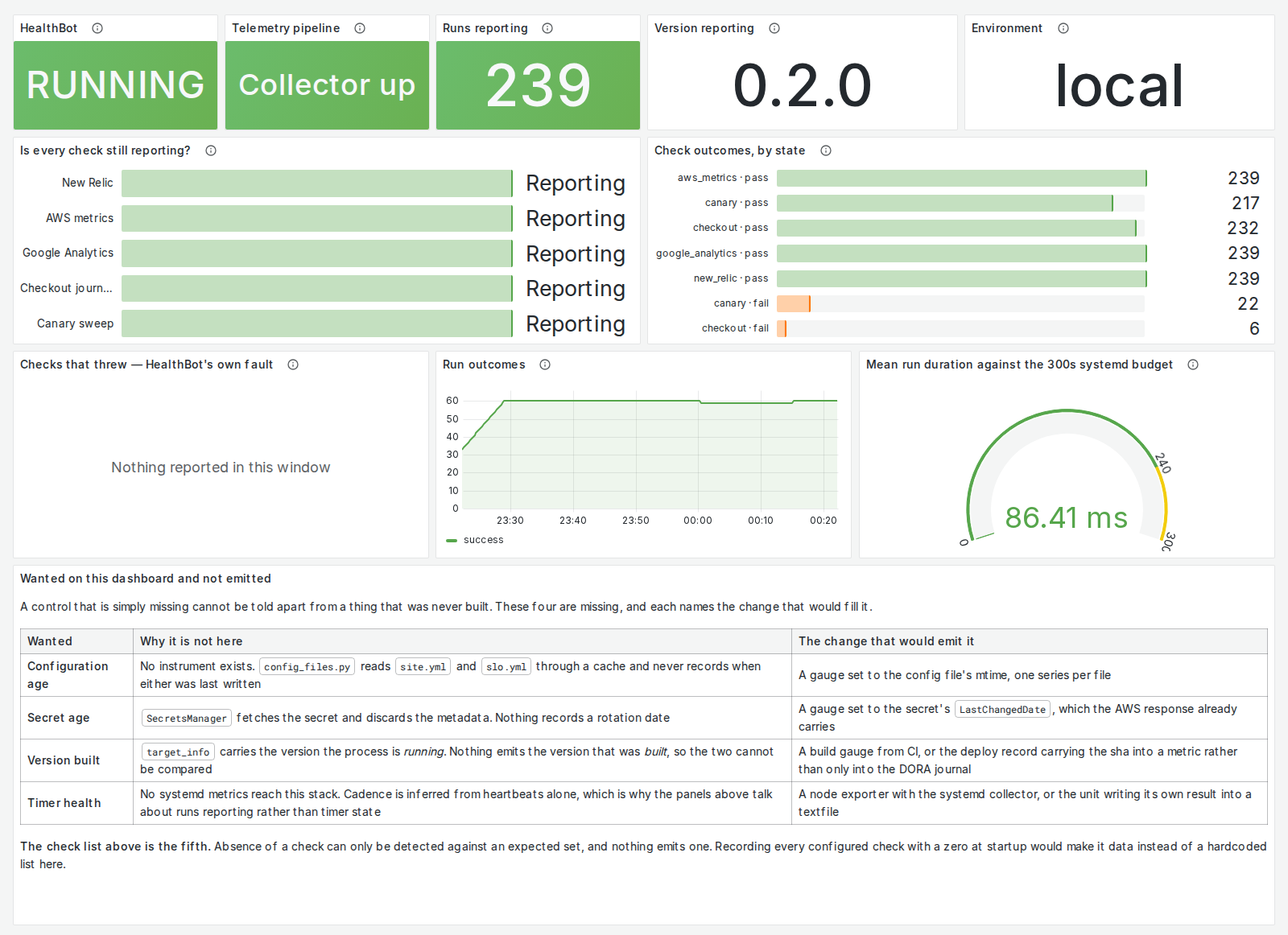Click the config_files.py code tag
The height and width of the screenshot is (935, 1288).
[307, 667]
